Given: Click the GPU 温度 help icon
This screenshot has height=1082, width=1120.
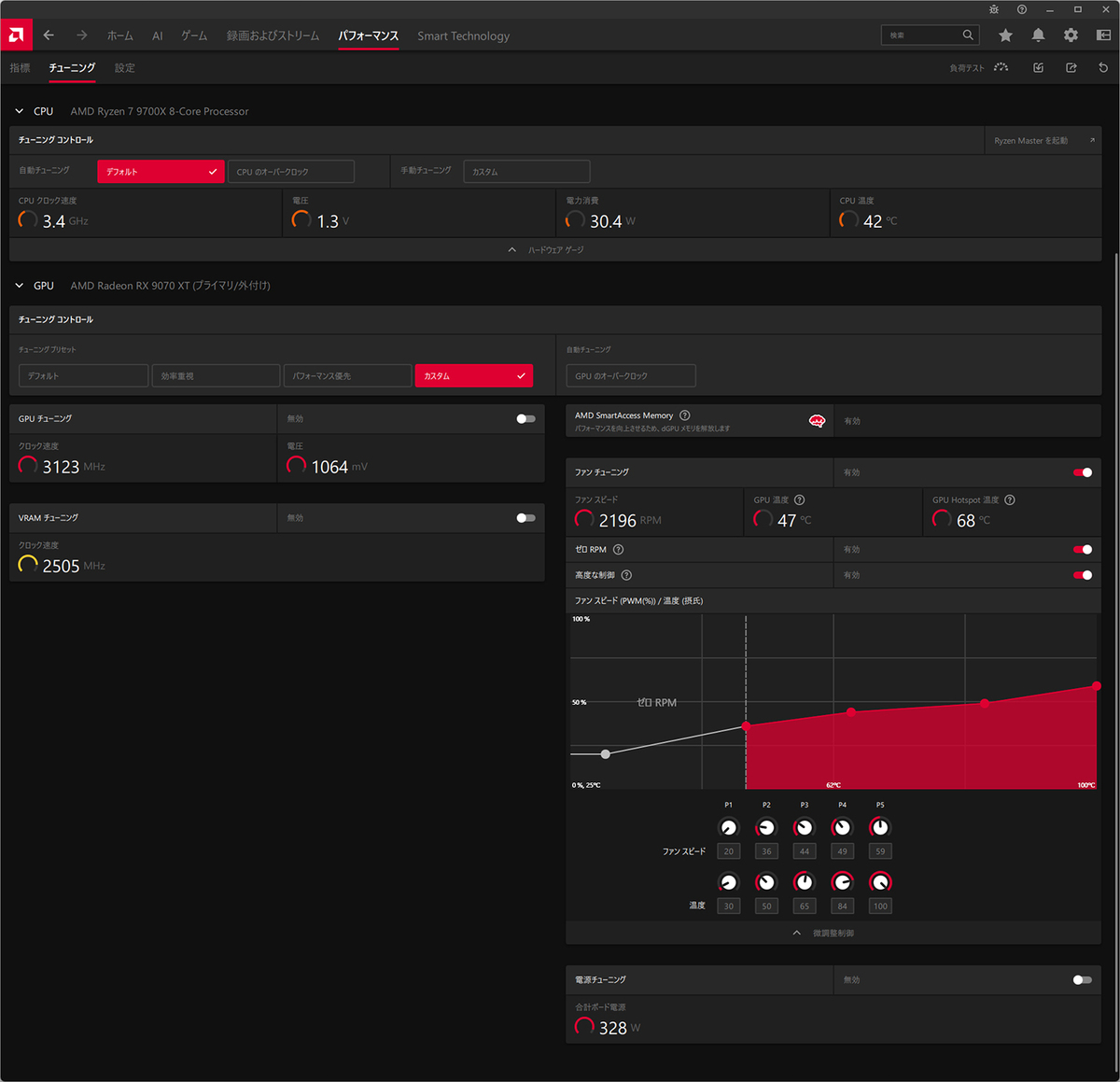Looking at the screenshot, I should click(799, 499).
